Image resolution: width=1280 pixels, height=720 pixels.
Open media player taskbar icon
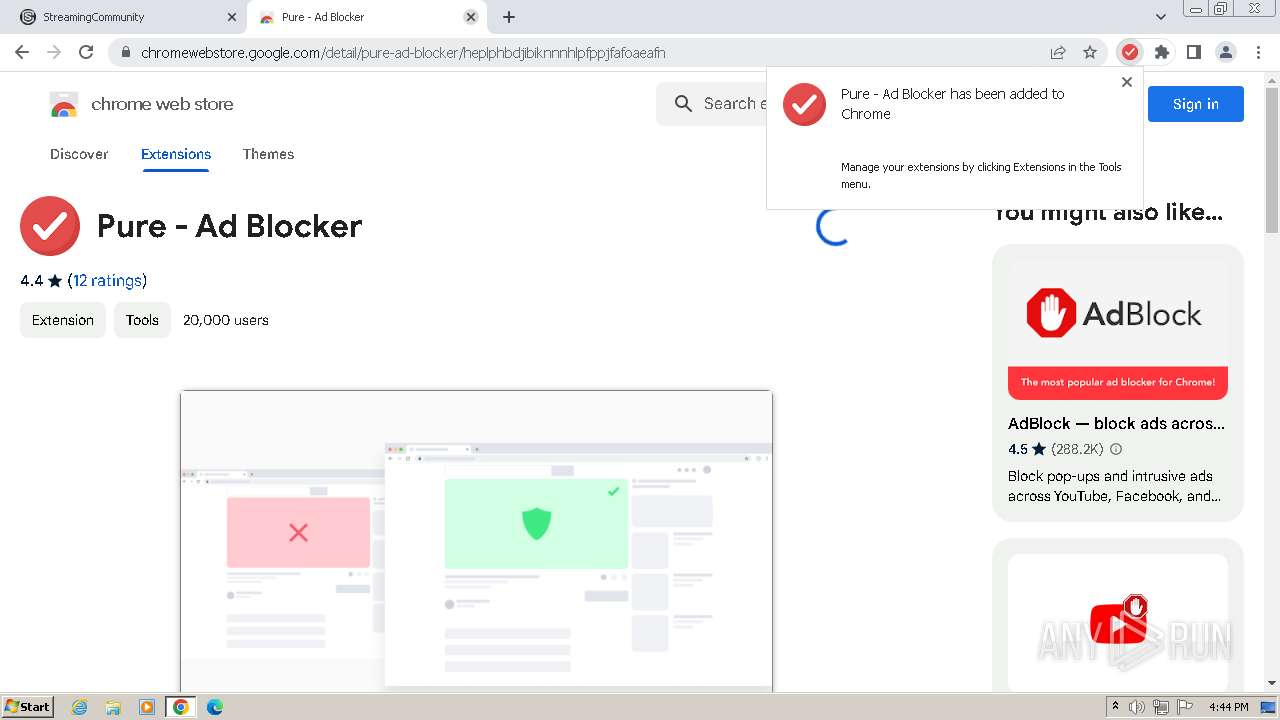coord(147,707)
